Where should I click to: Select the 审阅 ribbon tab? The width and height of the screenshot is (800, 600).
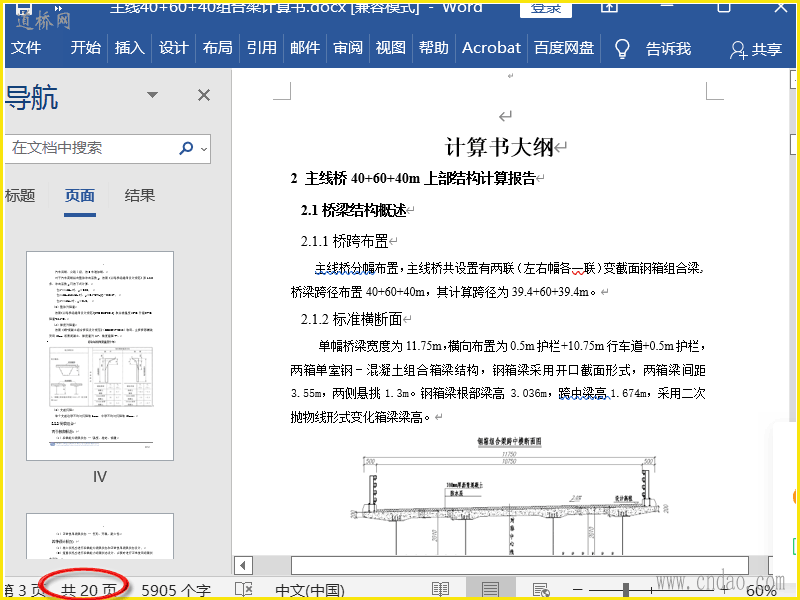coord(348,48)
